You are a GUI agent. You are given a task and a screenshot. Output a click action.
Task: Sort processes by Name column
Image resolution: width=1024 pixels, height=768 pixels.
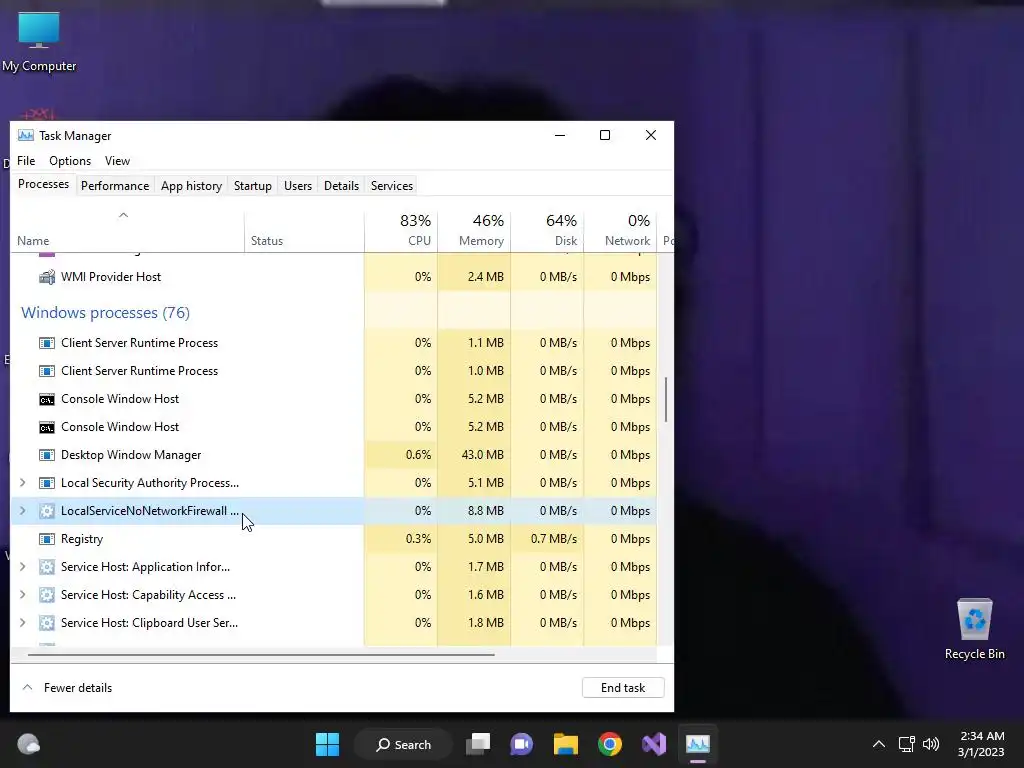(x=127, y=232)
